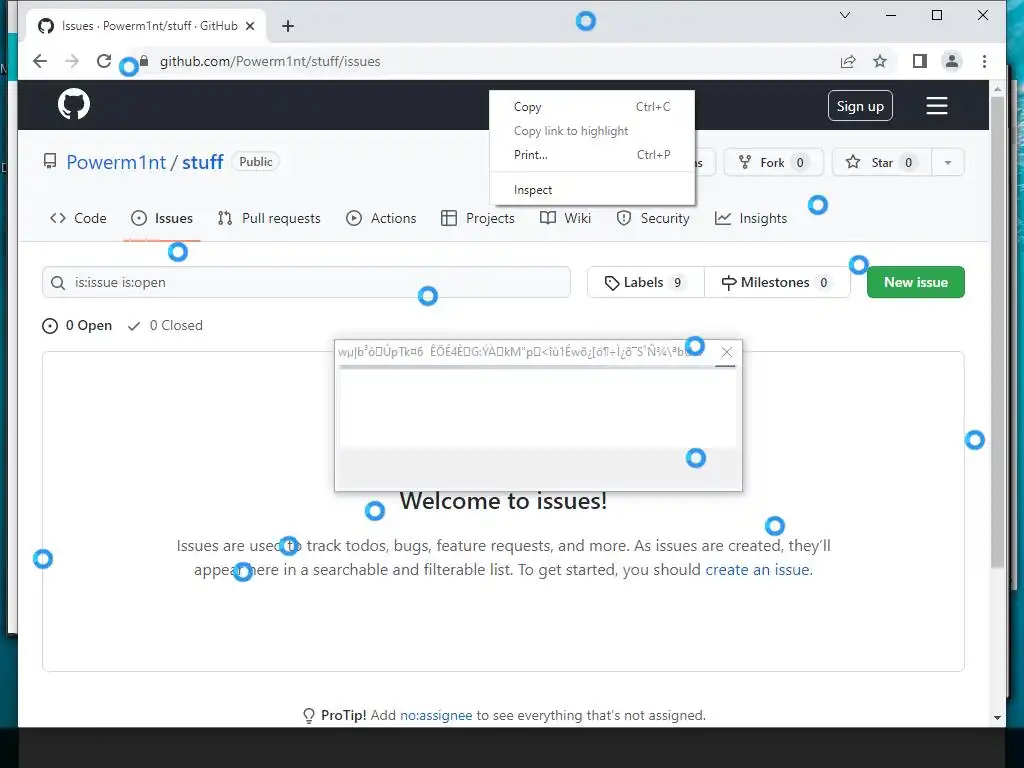
Task: Select Copy link to highlight
Action: coord(592,131)
